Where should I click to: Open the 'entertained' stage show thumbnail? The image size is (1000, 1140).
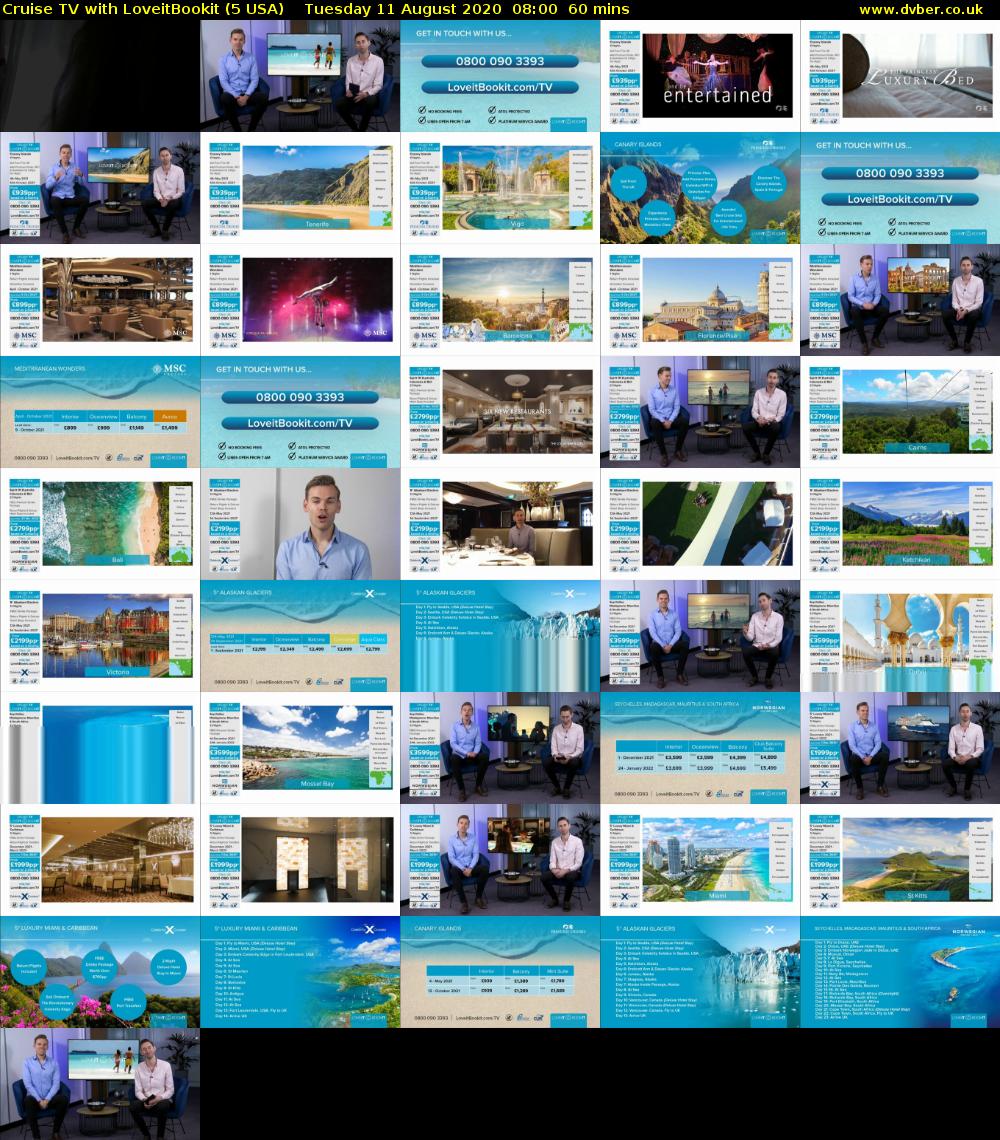point(700,76)
